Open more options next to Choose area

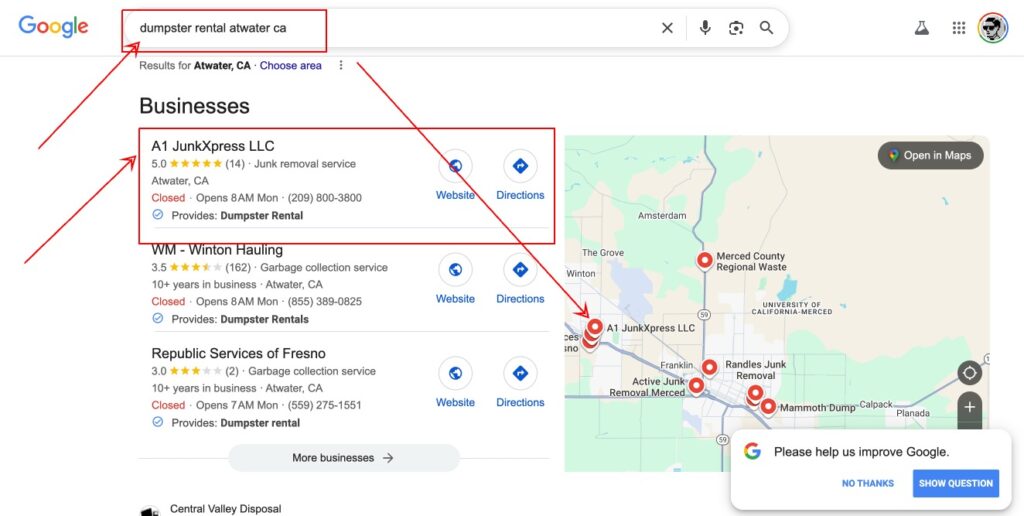tap(341, 66)
